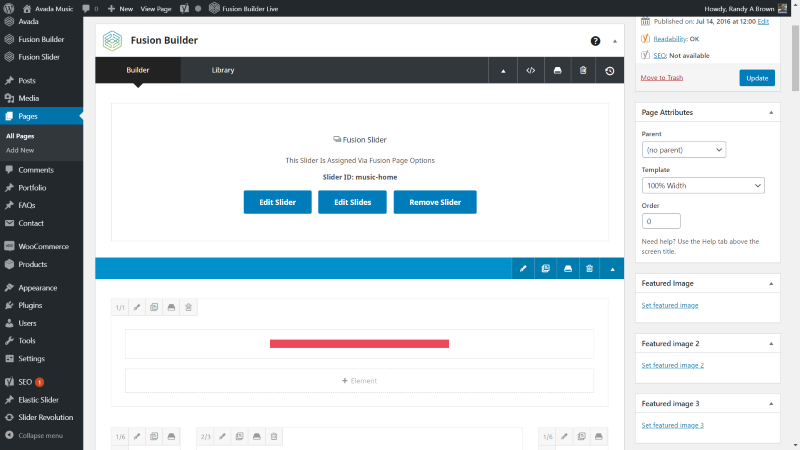The image size is (800, 450).
Task: Select All Pages submenu item
Action: point(20,136)
